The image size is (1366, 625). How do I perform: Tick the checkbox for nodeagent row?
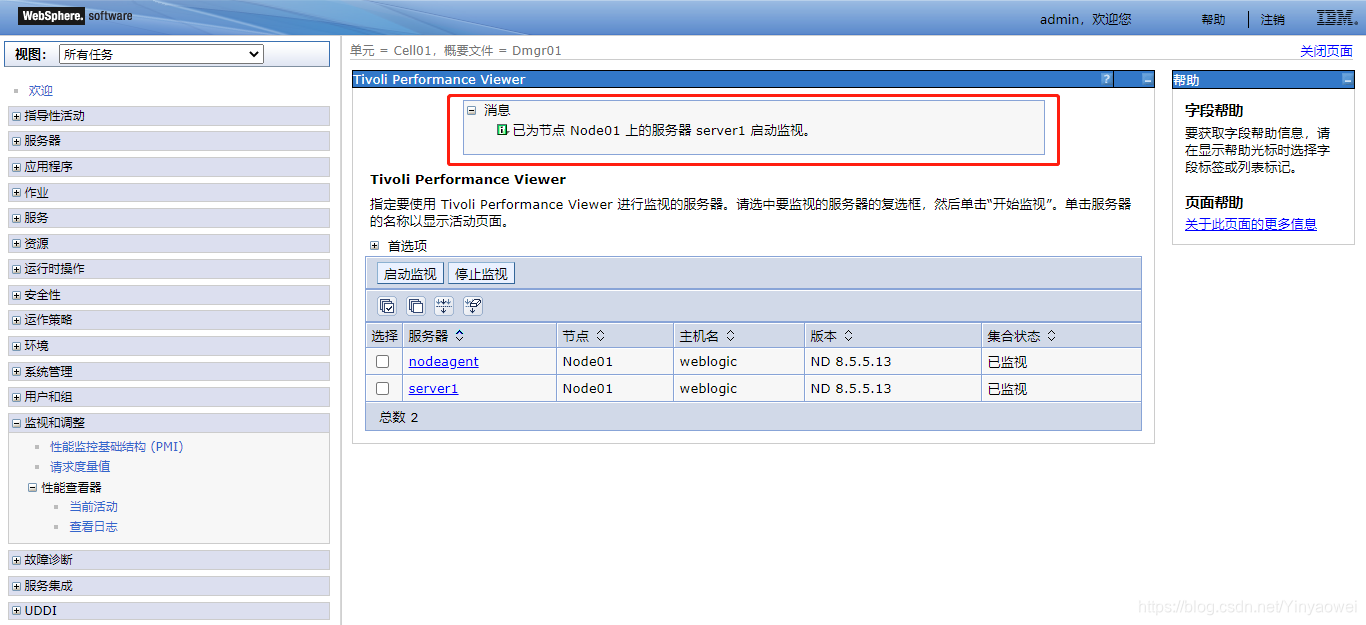(x=382, y=362)
